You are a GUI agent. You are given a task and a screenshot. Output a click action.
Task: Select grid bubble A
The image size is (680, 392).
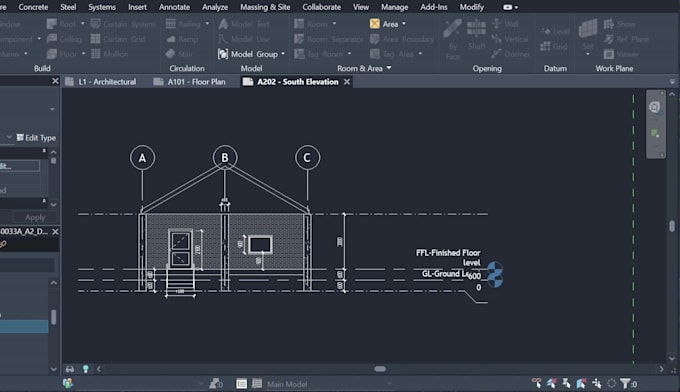[x=142, y=158]
